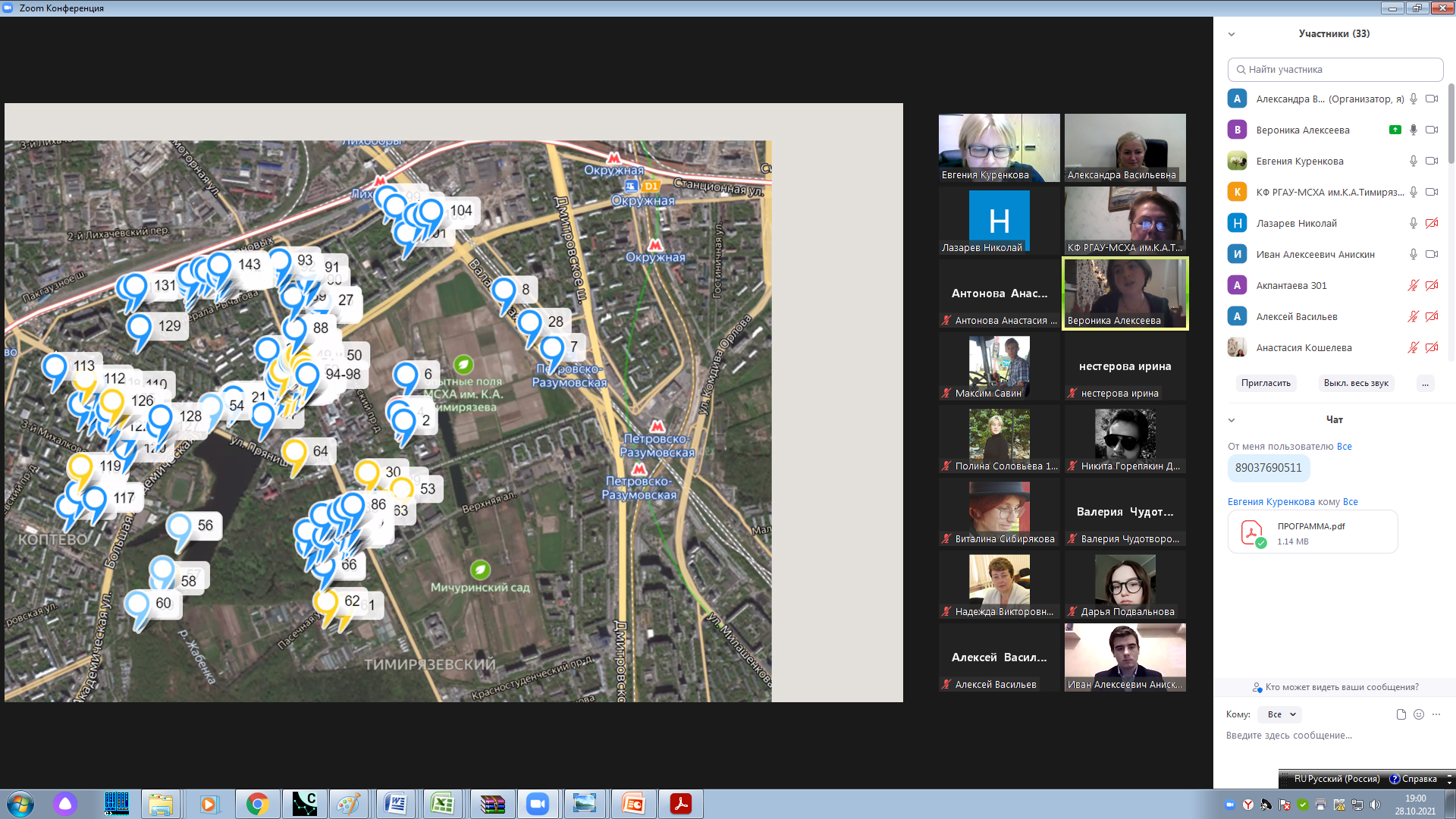Toggle camera icon for Александра В. organizer row
This screenshot has width=1456, height=819.
coord(1432,99)
